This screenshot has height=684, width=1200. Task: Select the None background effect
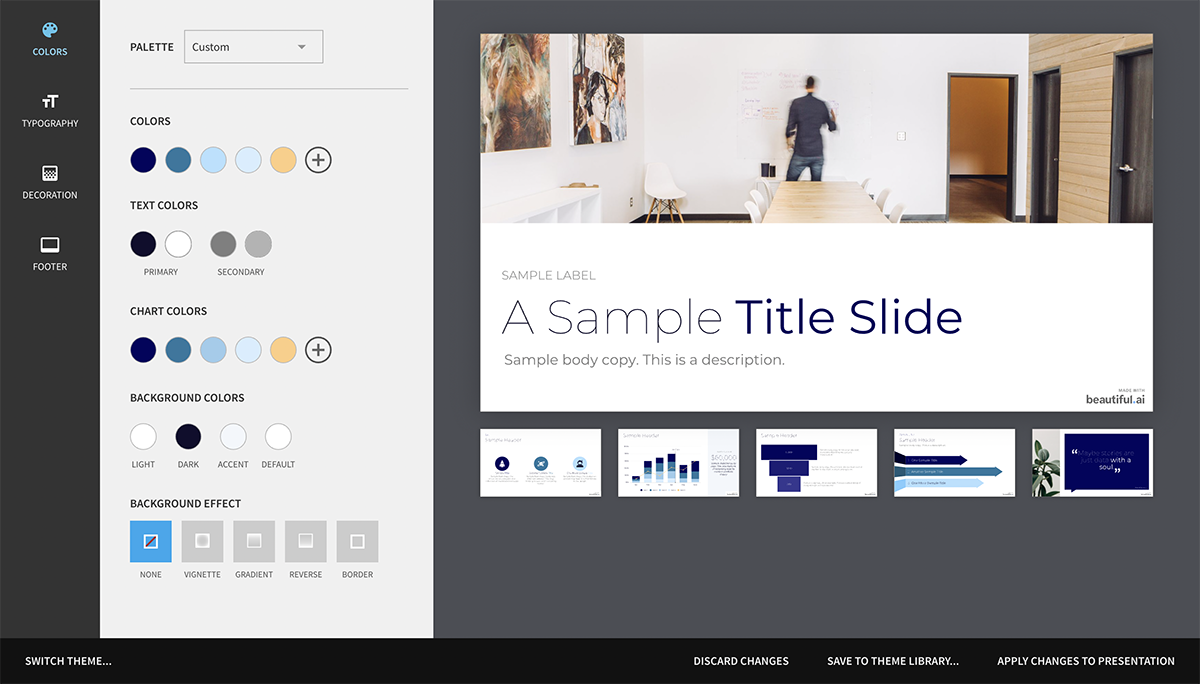tap(150, 541)
